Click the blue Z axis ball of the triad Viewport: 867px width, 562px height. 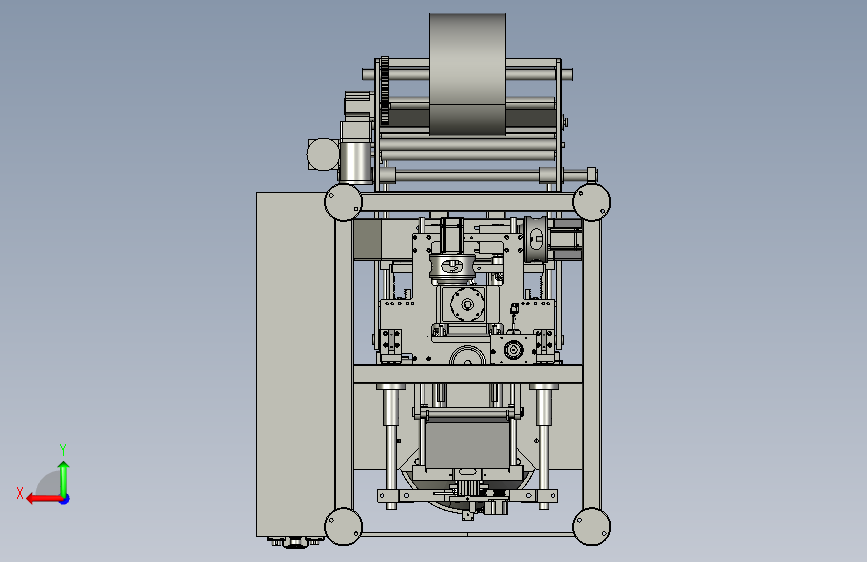(65, 499)
